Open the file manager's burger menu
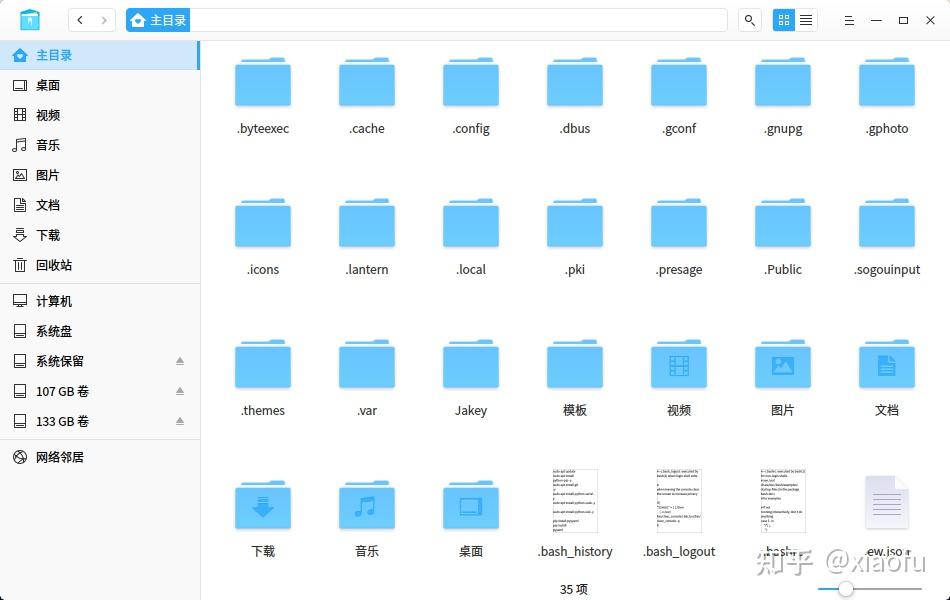950x600 pixels. (x=848, y=20)
